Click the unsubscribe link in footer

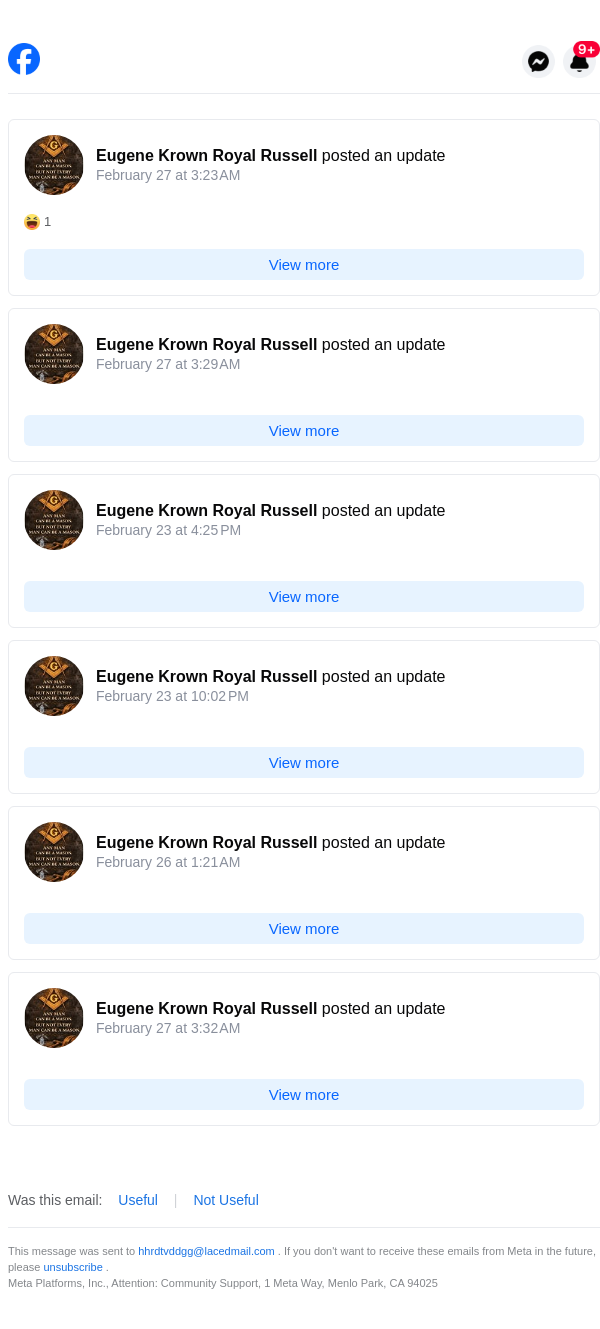pyautogui.click(x=73, y=1267)
